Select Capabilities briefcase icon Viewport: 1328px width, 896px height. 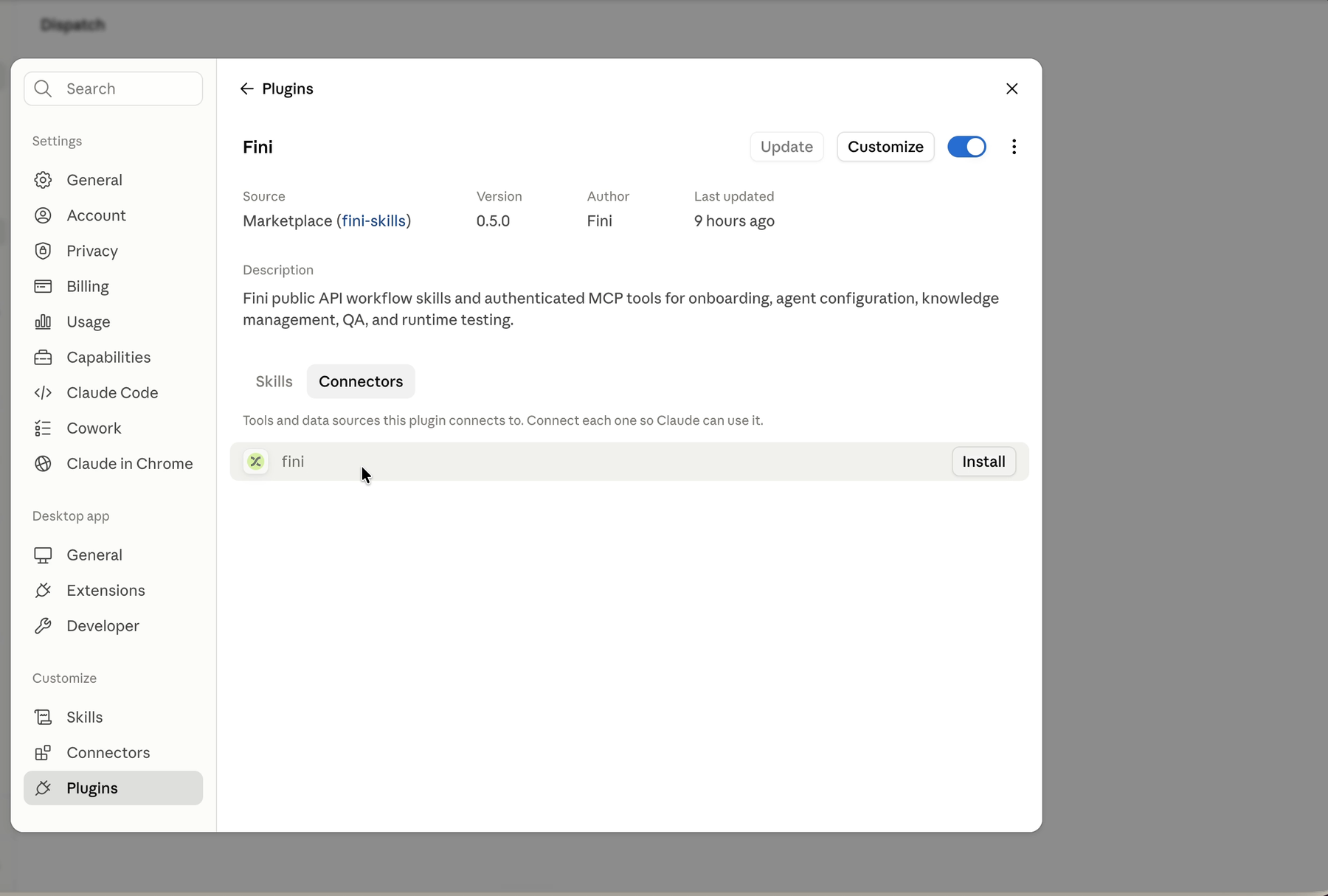click(43, 357)
